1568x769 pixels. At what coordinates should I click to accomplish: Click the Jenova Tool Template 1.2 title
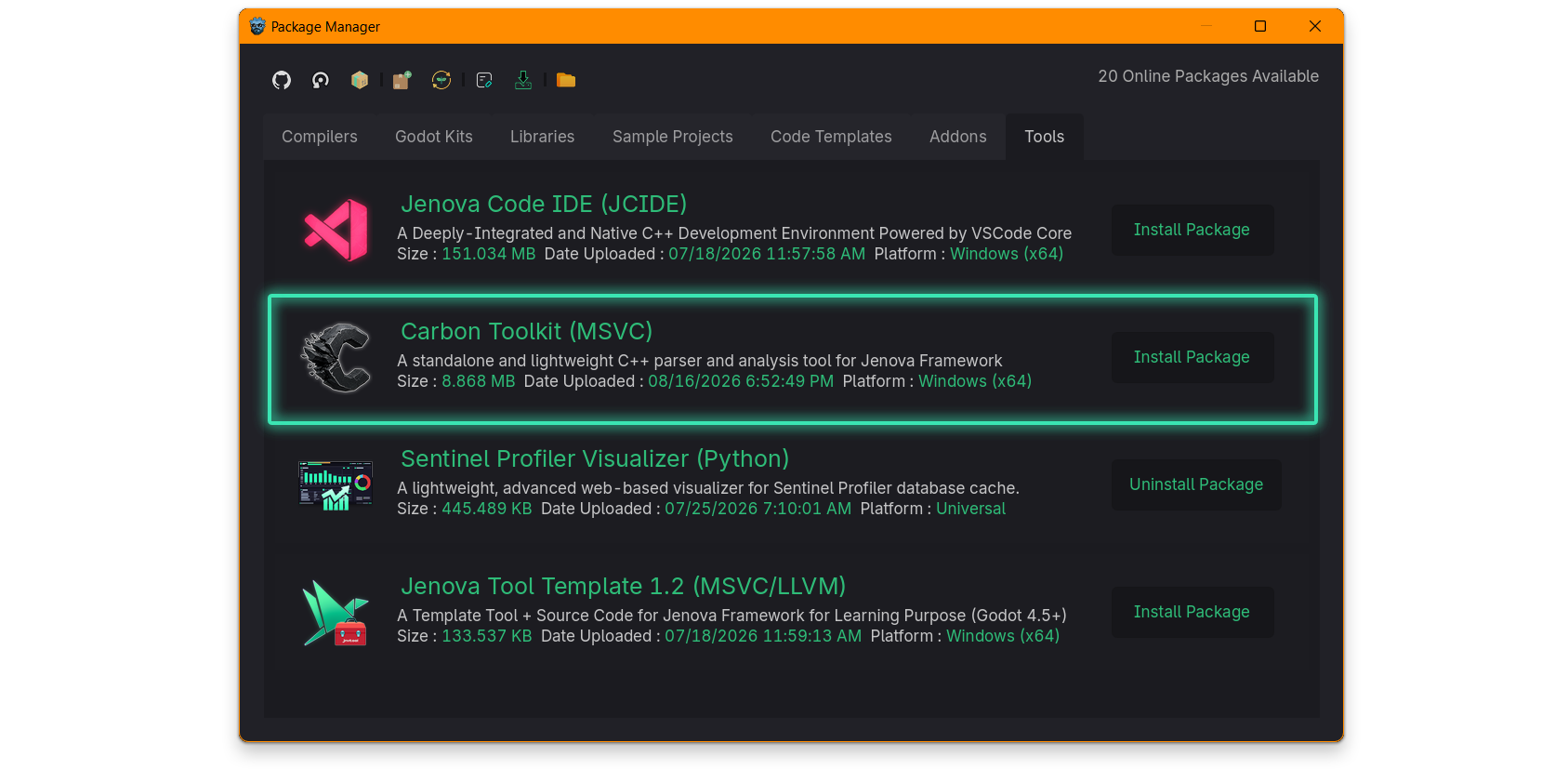pos(624,586)
